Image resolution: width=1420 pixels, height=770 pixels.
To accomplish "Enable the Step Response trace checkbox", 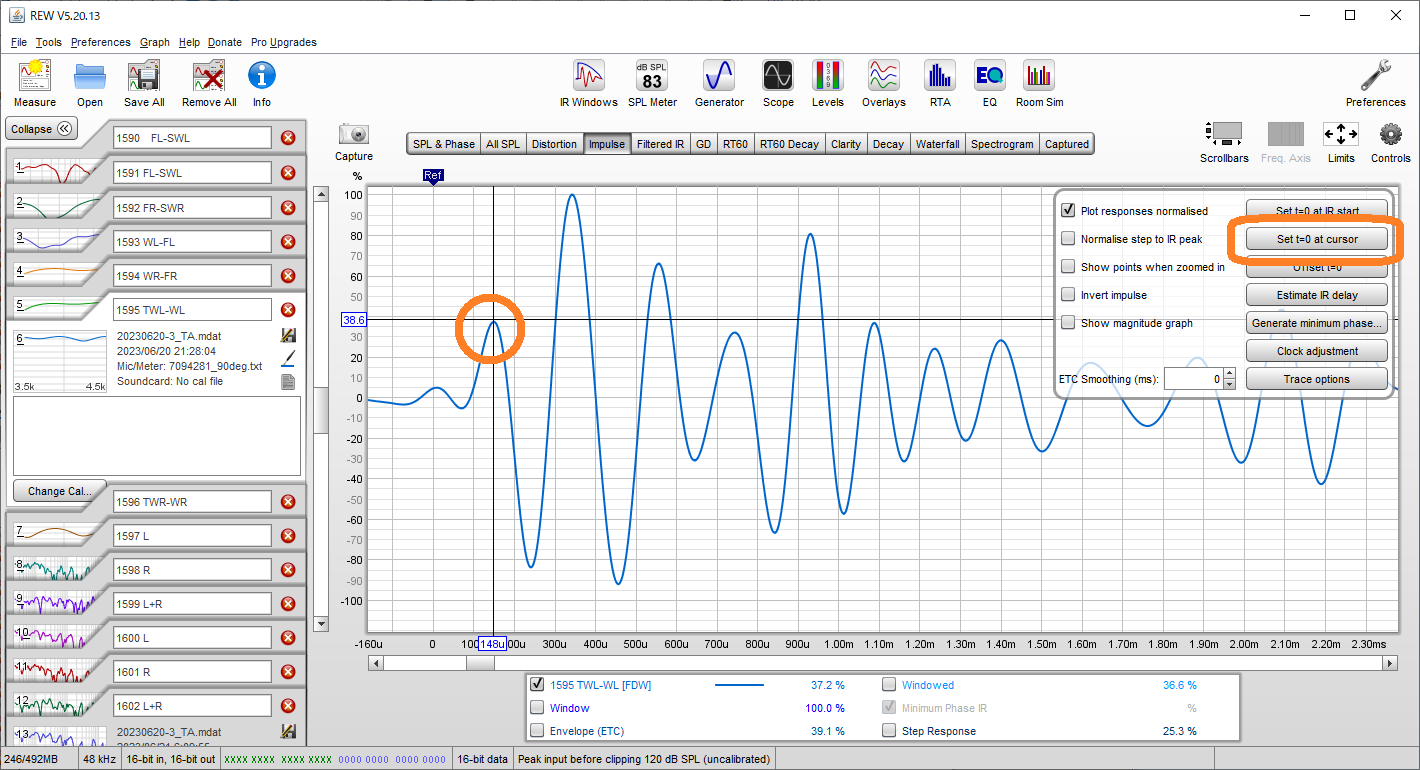I will click(889, 731).
